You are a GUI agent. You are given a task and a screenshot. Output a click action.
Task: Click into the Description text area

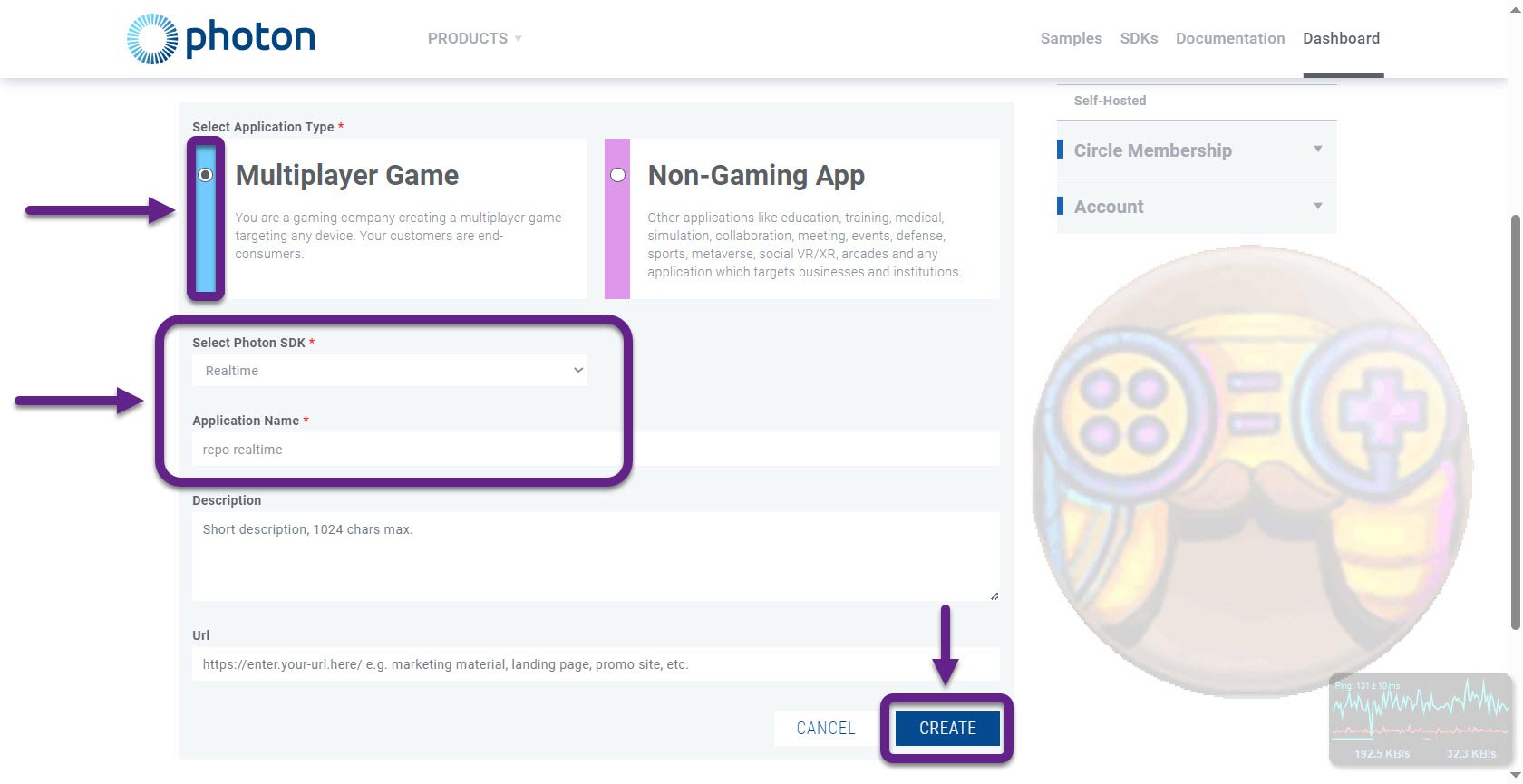tap(596, 557)
